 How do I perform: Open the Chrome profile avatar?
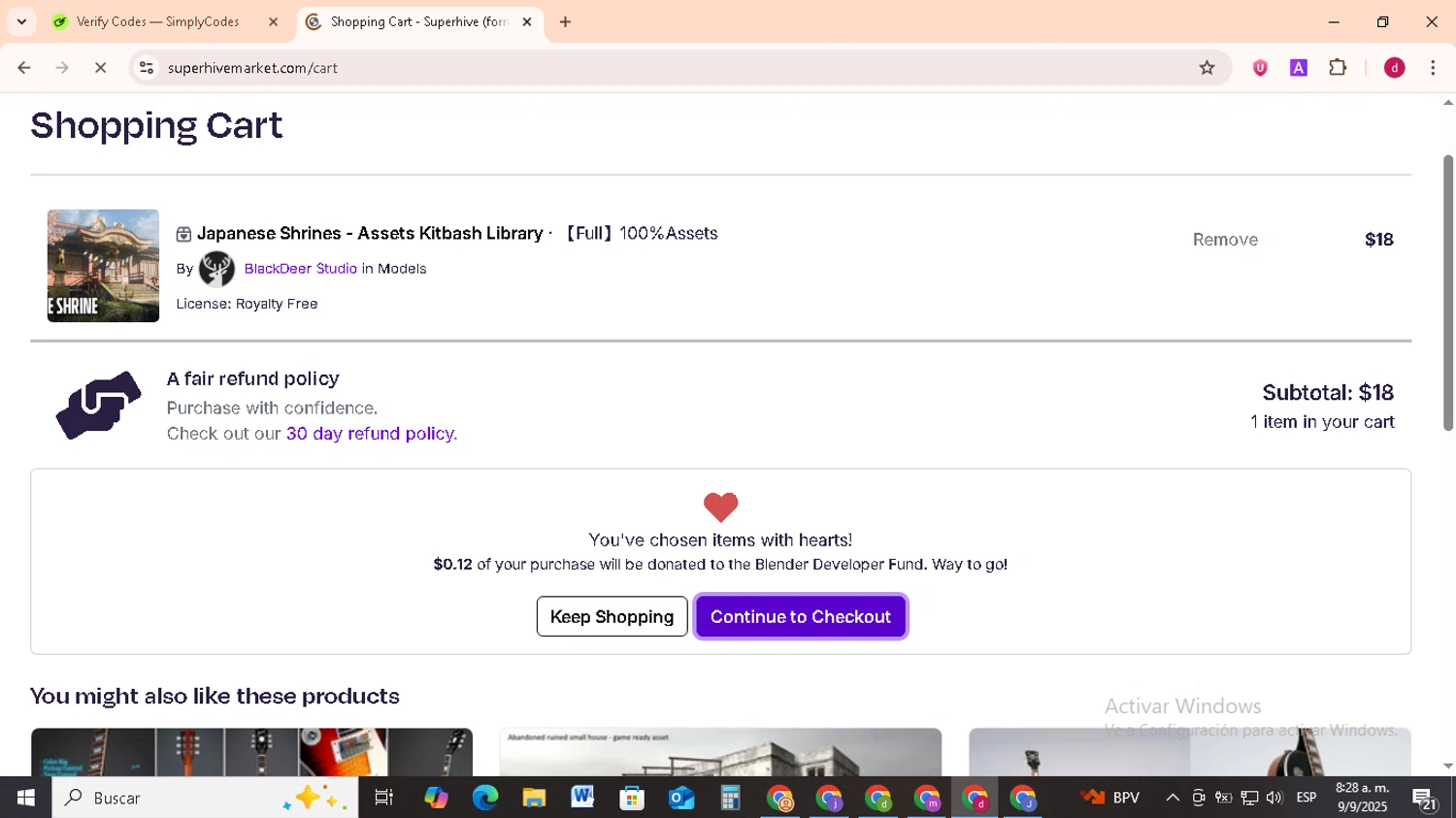(1395, 68)
